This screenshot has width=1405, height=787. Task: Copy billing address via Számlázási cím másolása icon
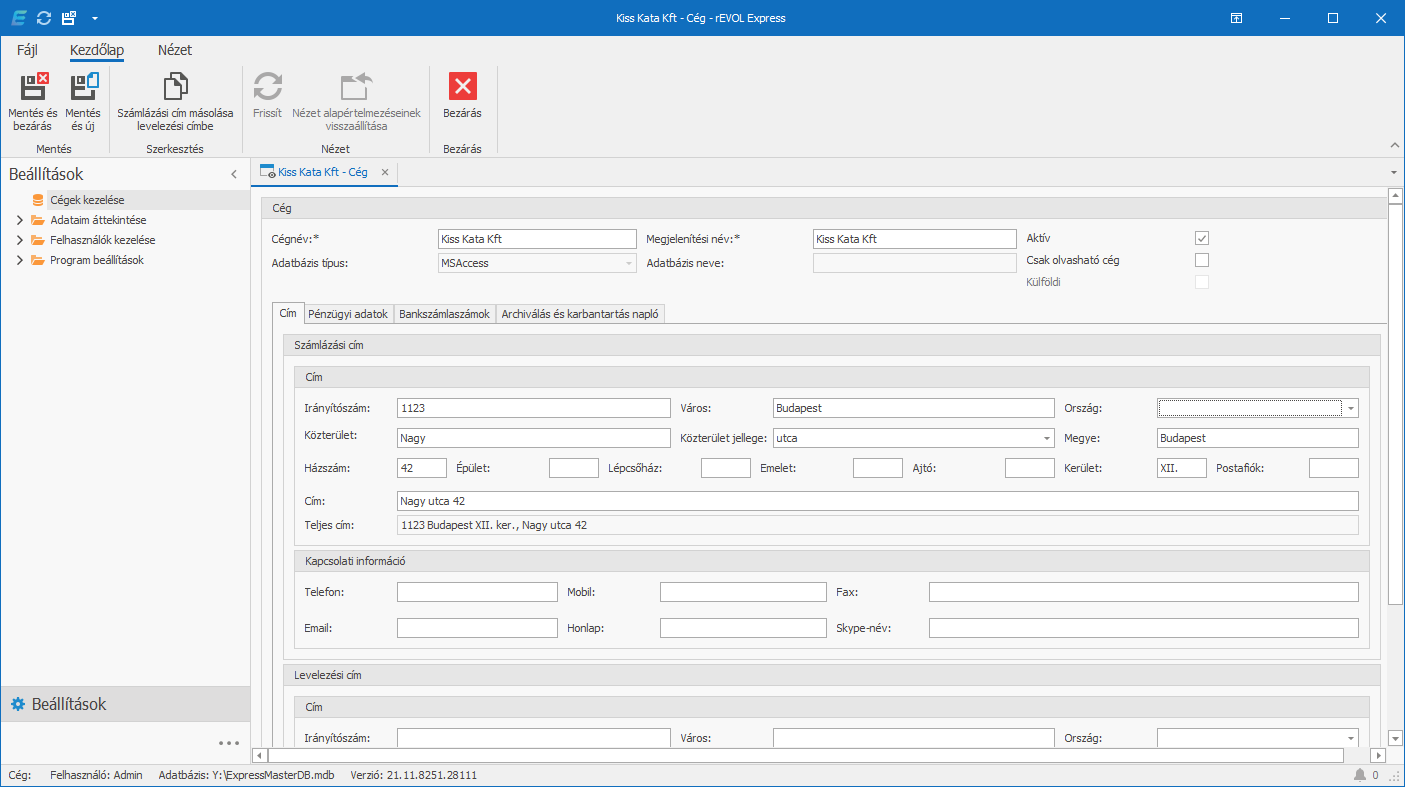(x=175, y=88)
